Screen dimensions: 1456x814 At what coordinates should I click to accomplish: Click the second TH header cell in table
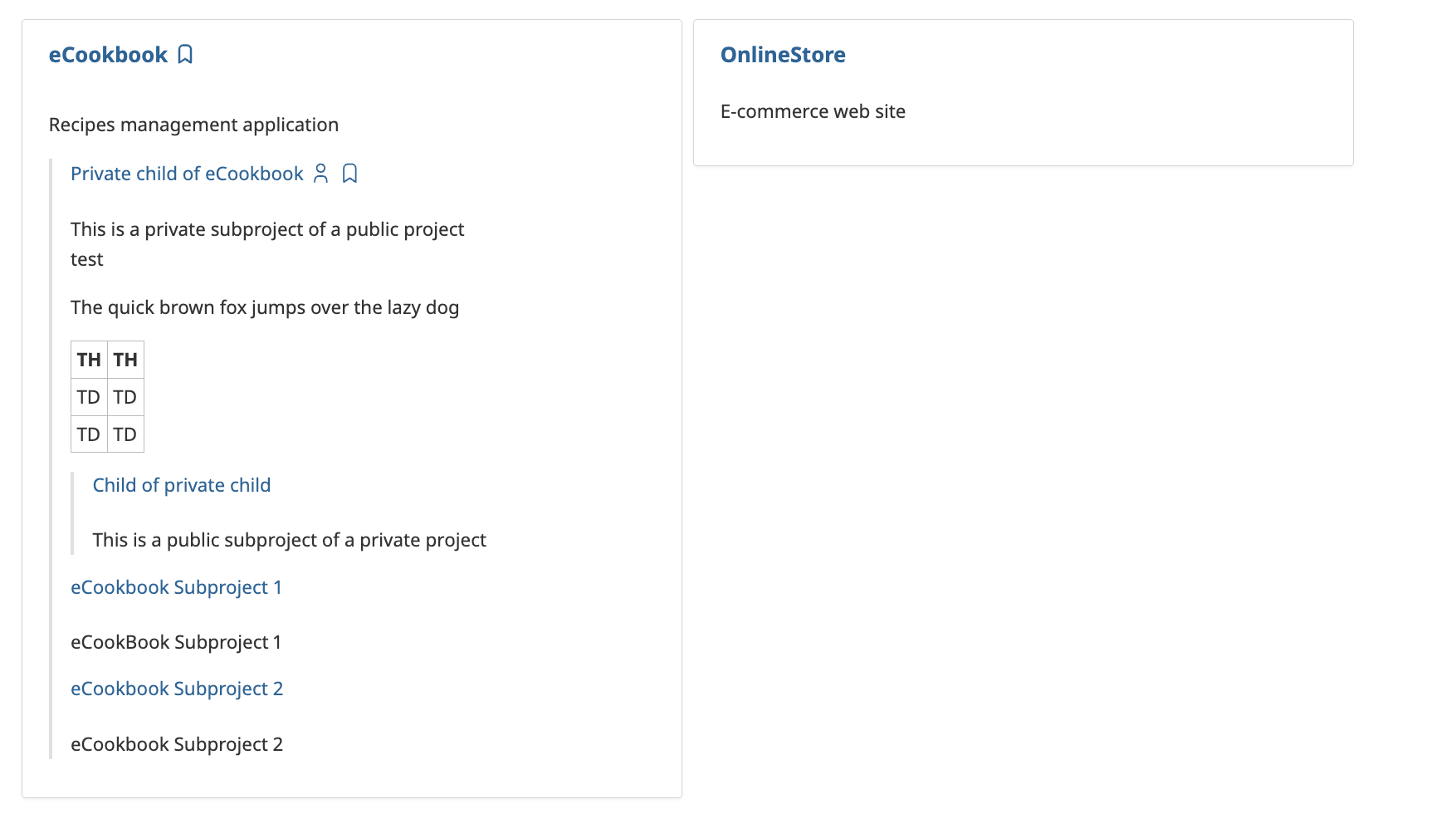click(125, 360)
